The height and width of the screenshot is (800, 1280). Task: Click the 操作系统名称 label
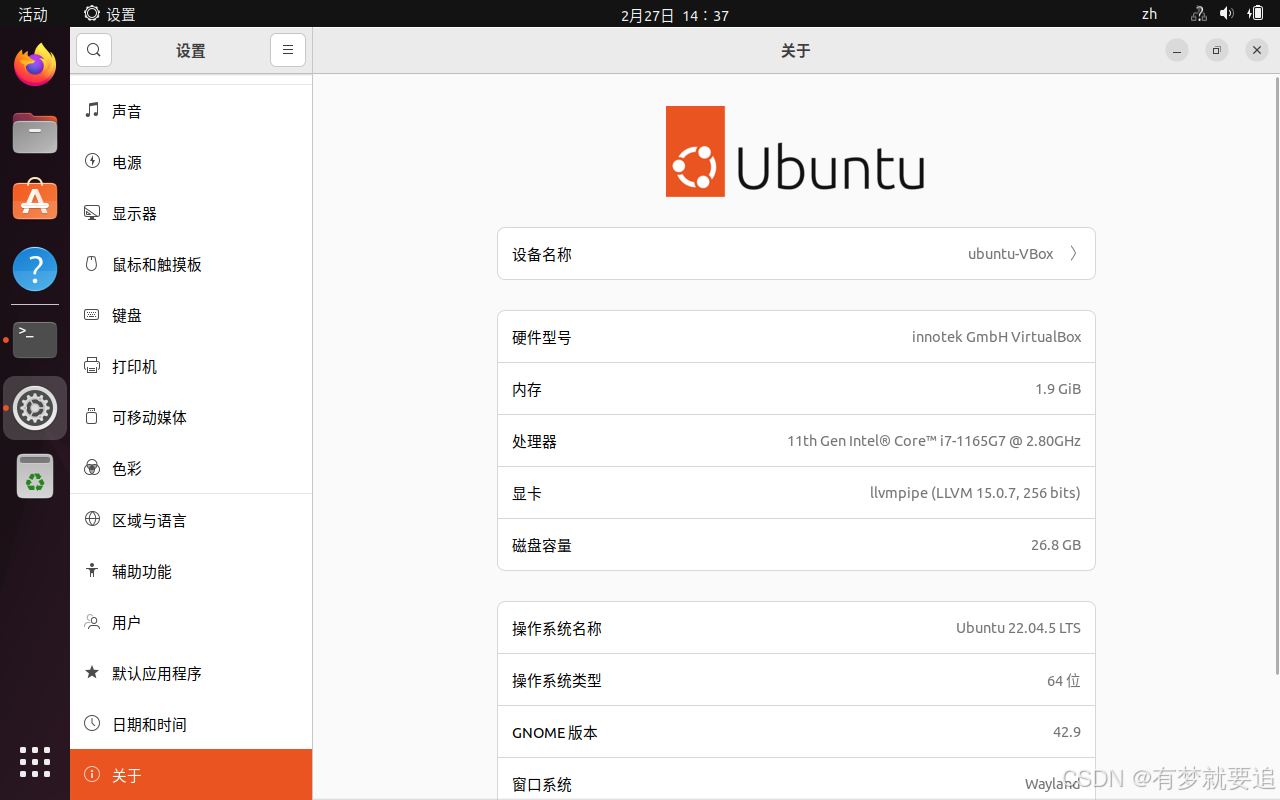click(557, 628)
